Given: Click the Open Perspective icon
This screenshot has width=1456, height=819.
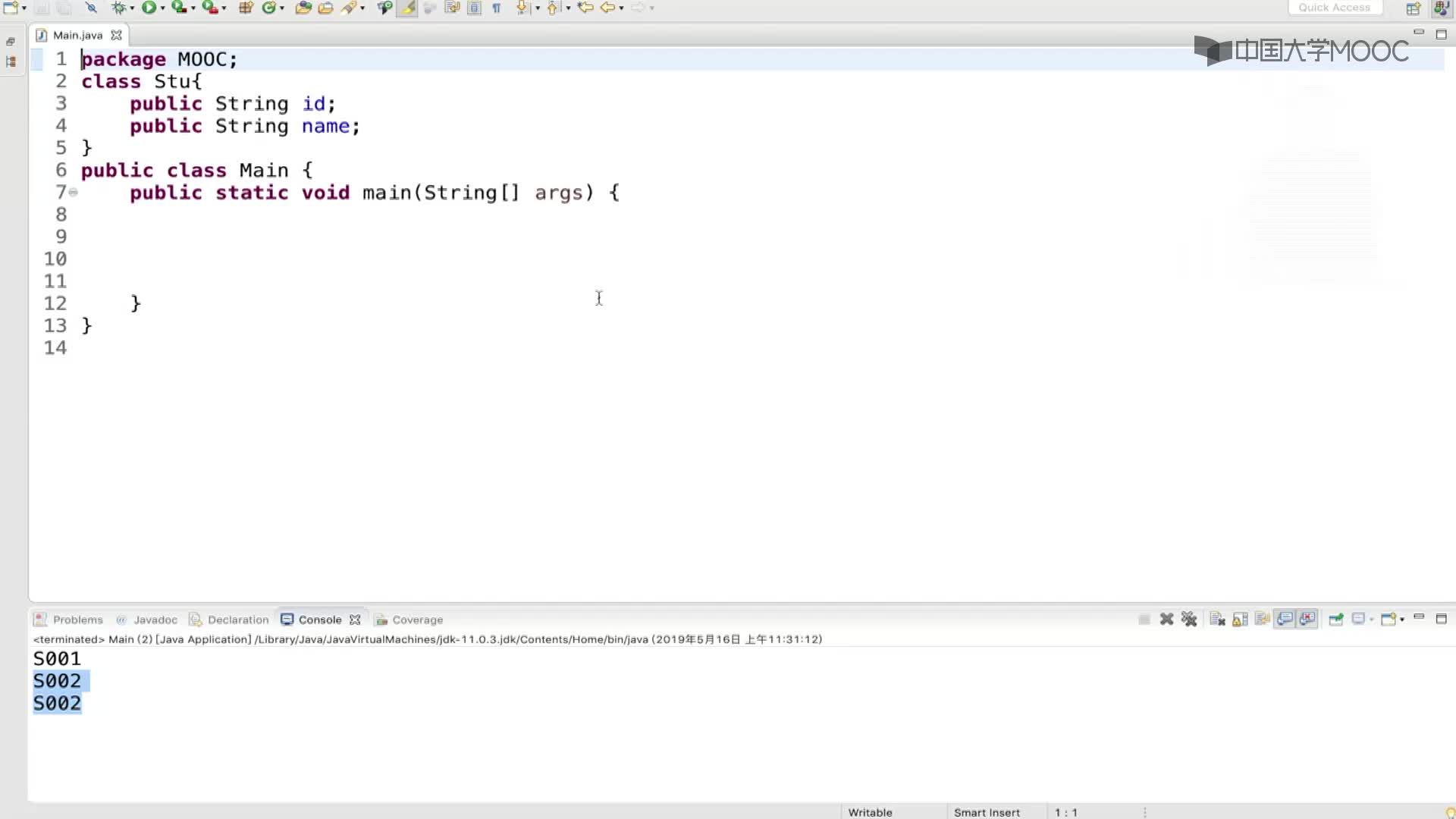Looking at the screenshot, I should [1414, 8].
